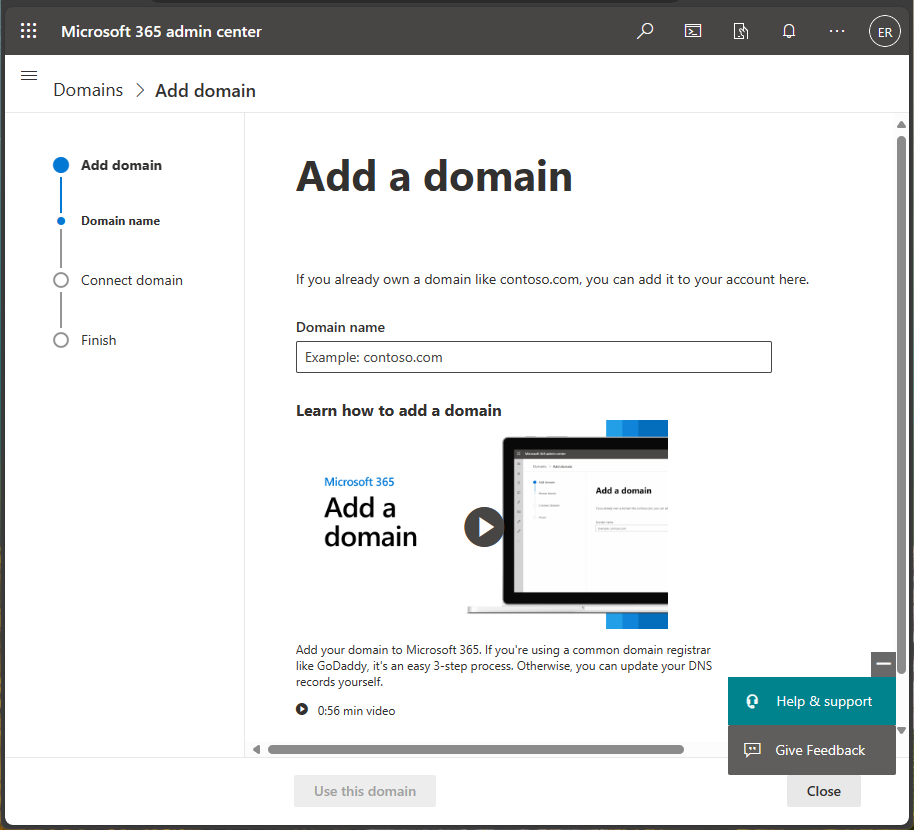The image size is (914, 830).
Task: Minimize the help panel with dash icon
Action: [883, 664]
